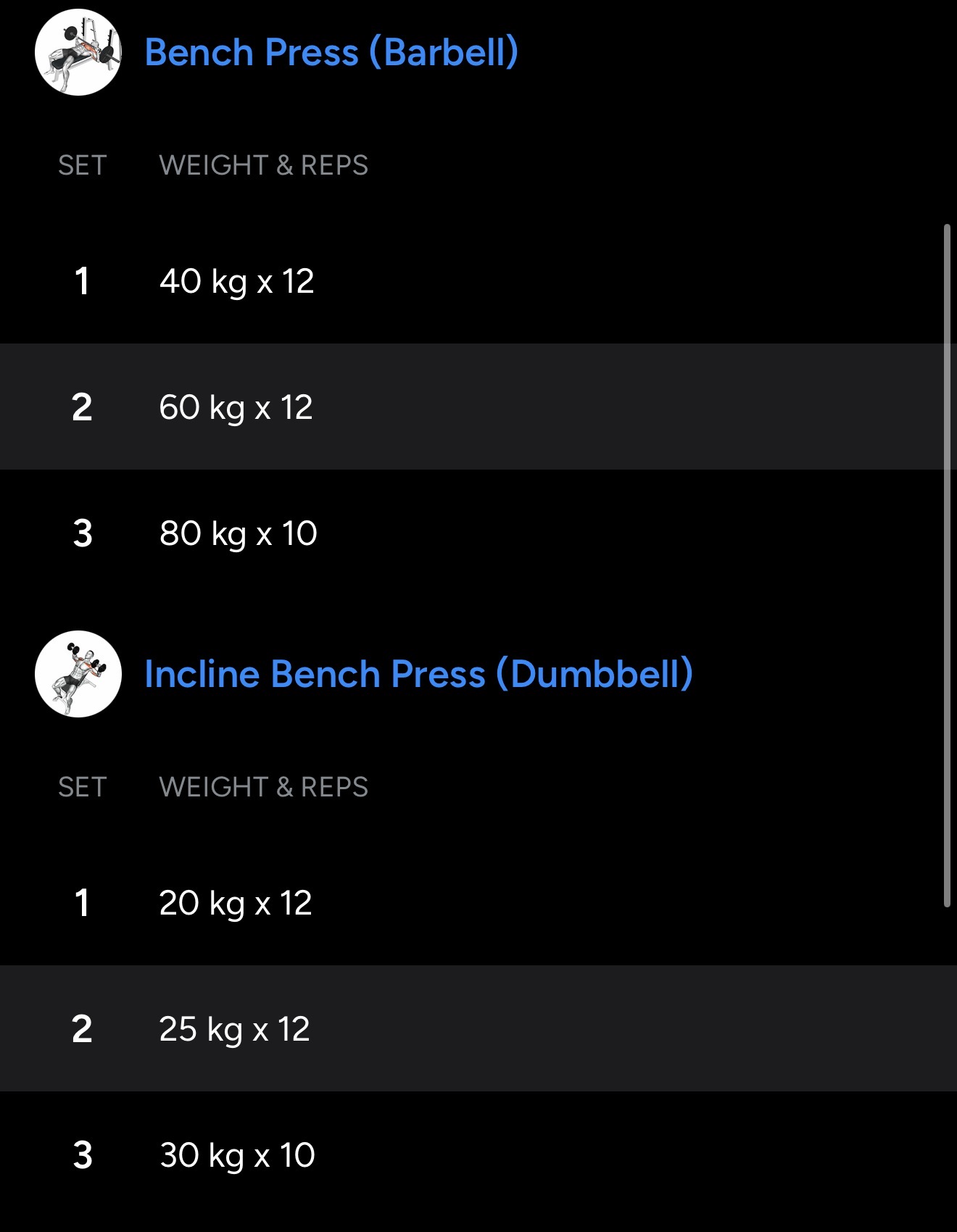Click the vertical scrollbar on the right edge
The height and width of the screenshot is (1232, 957).
[947, 565]
